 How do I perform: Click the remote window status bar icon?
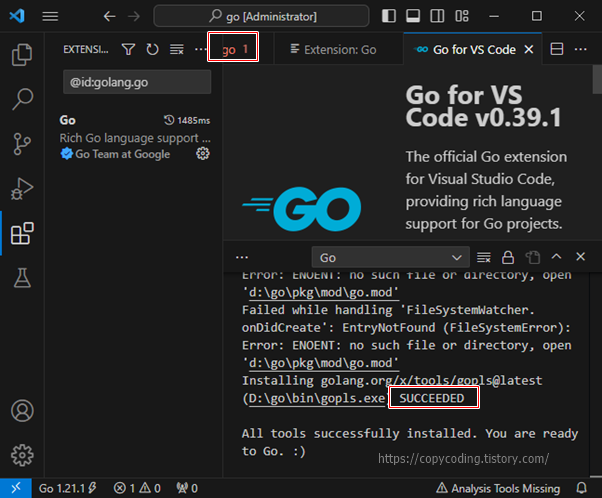pyautogui.click(x=16, y=488)
